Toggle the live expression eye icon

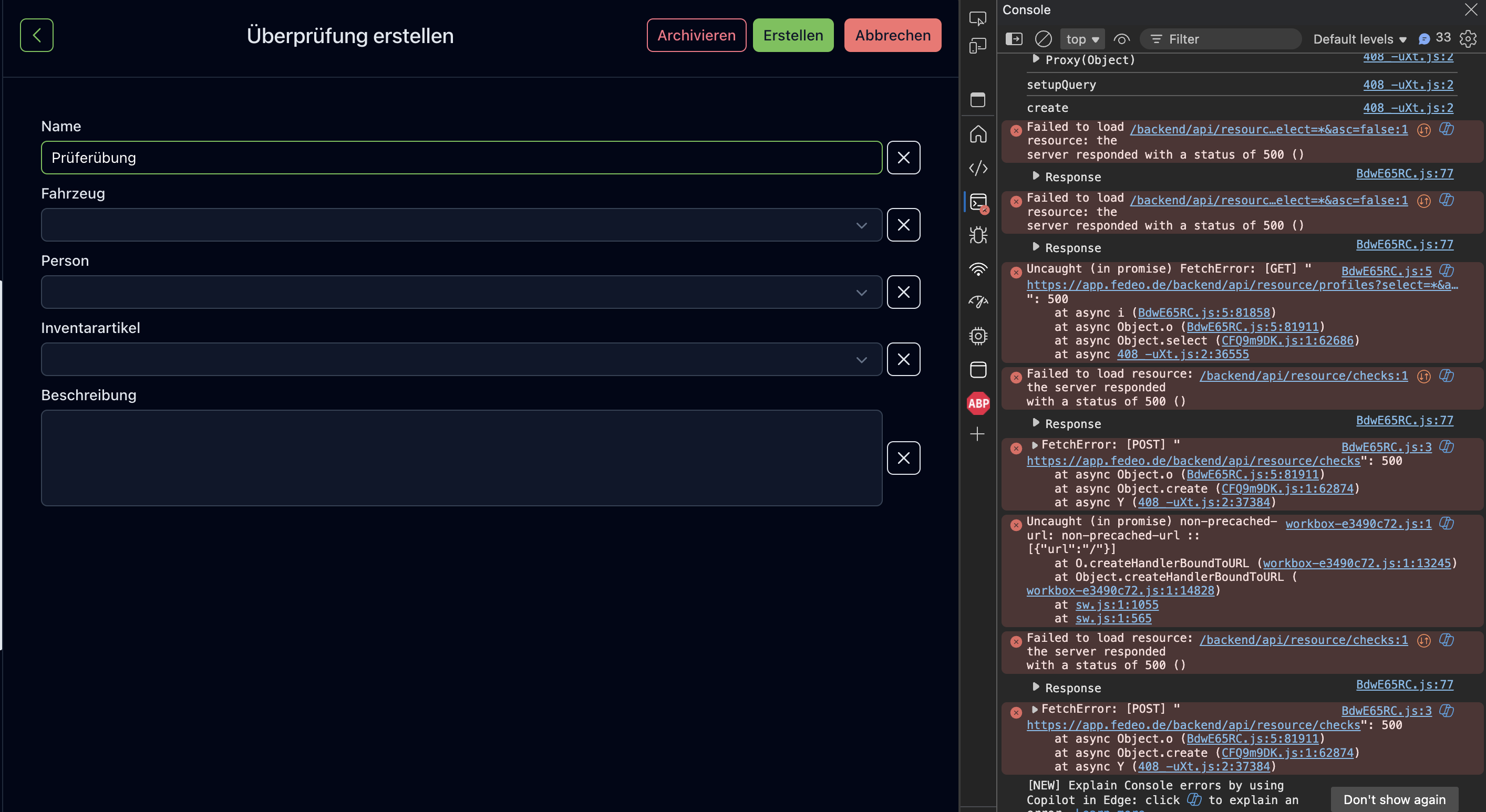[1121, 39]
